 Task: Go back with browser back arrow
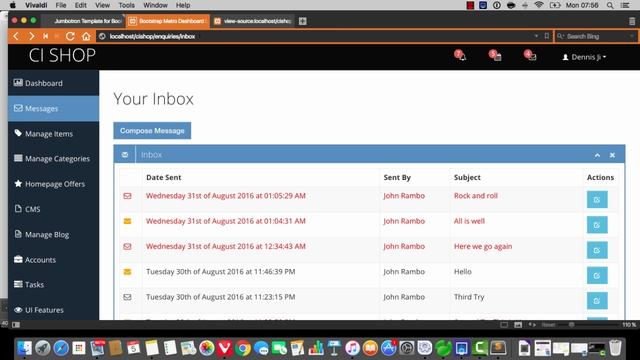click(x=16, y=36)
